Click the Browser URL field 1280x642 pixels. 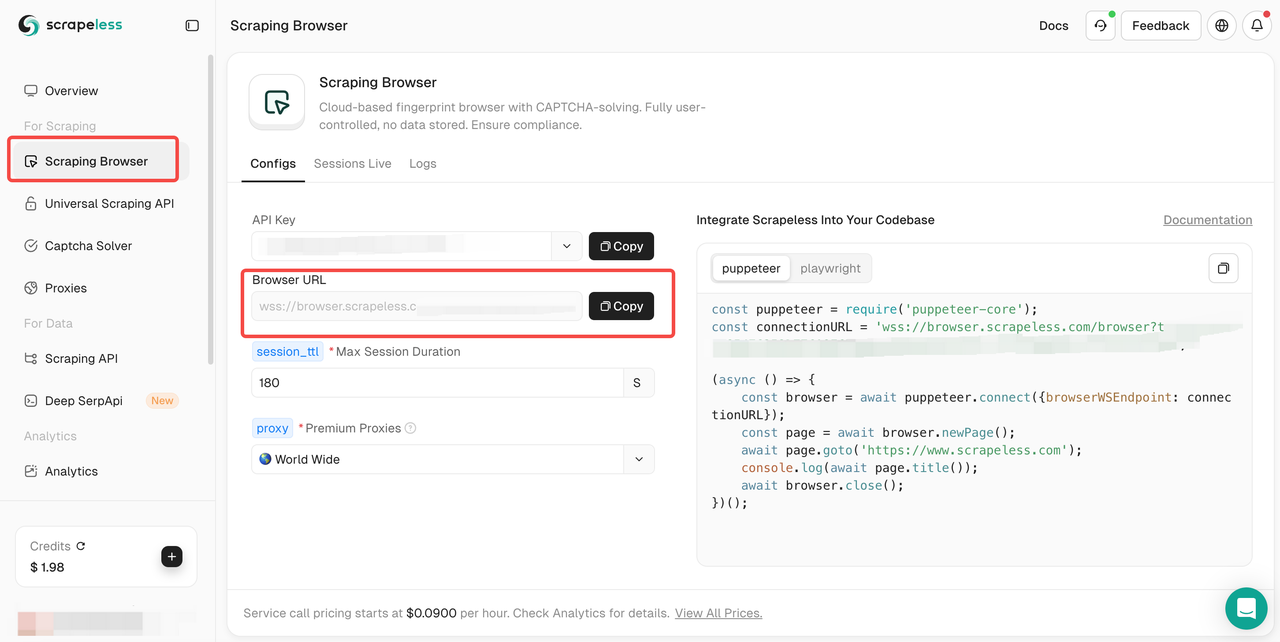(x=417, y=306)
